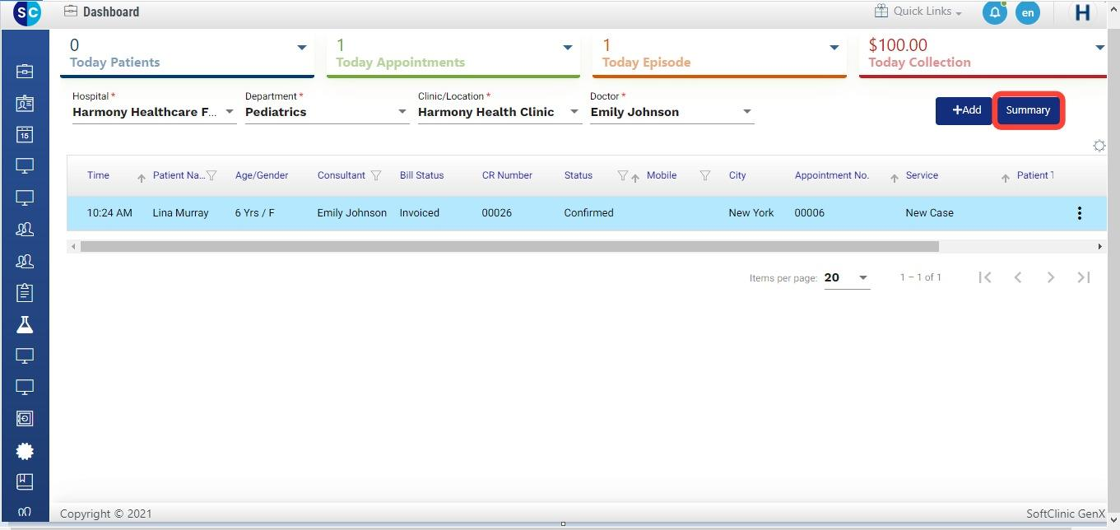
Task: Filter the Status column with the funnel icon
Action: [x=622, y=175]
